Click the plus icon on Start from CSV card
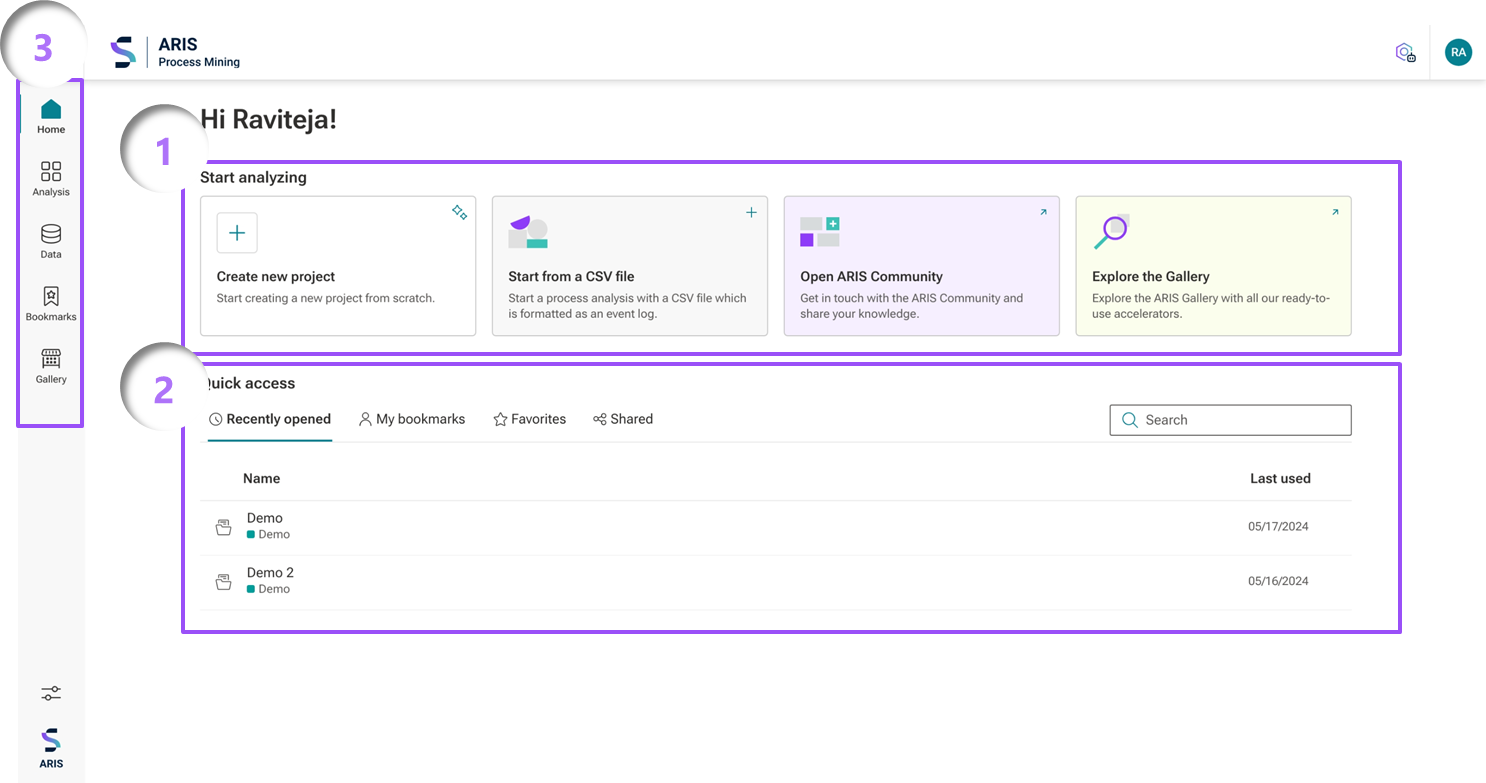Viewport: 1486px width, 783px height. click(x=751, y=212)
